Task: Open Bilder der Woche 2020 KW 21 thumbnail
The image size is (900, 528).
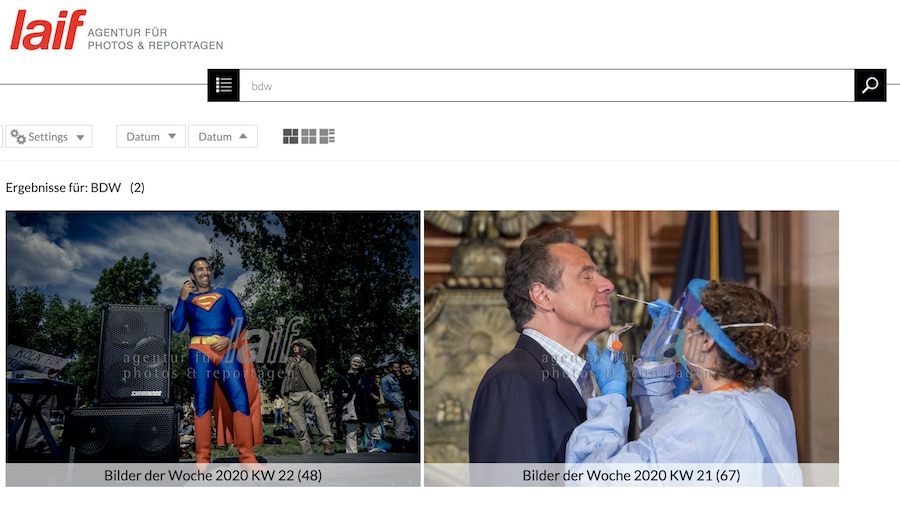Action: 631,337
